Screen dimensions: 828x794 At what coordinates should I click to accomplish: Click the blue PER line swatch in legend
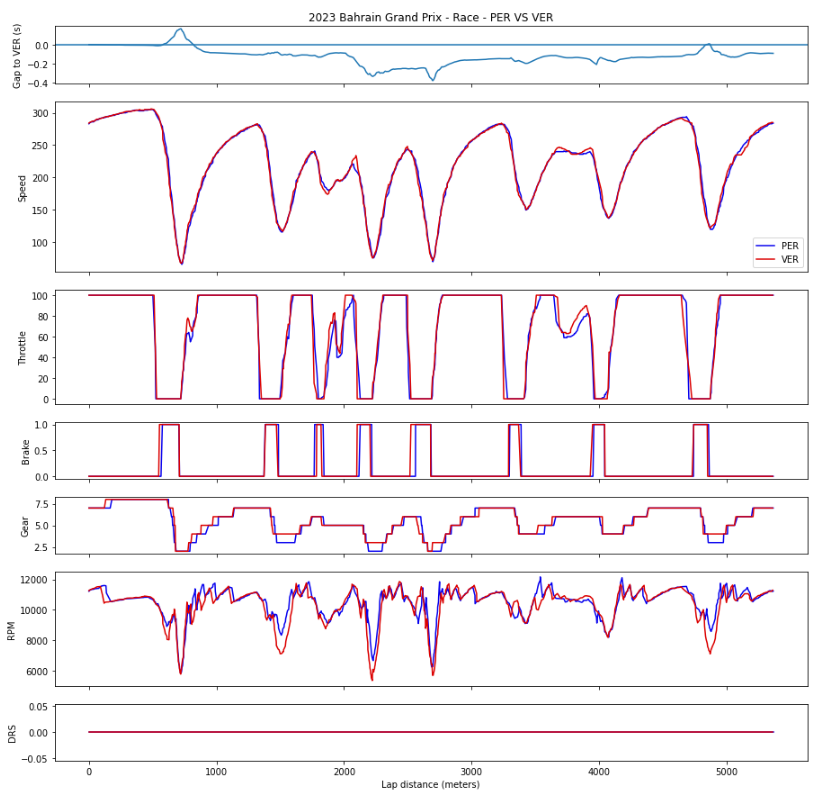tap(765, 246)
